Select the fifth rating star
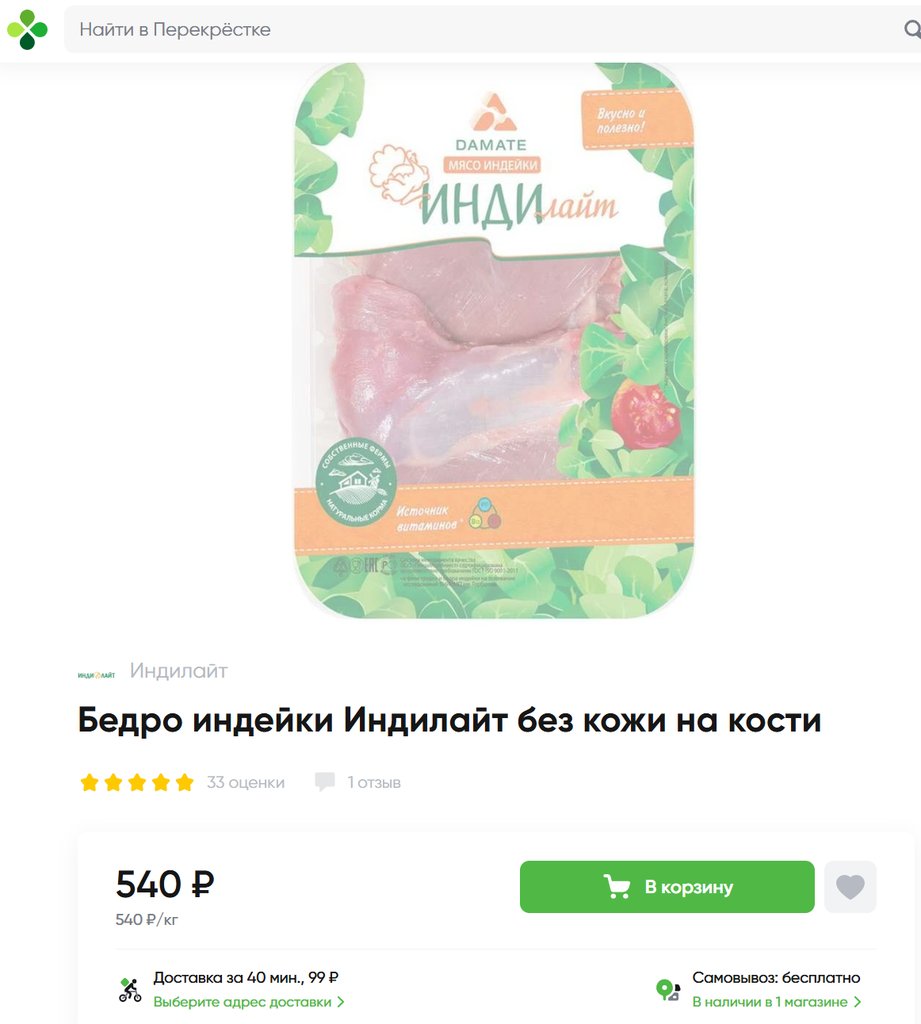 click(x=185, y=782)
